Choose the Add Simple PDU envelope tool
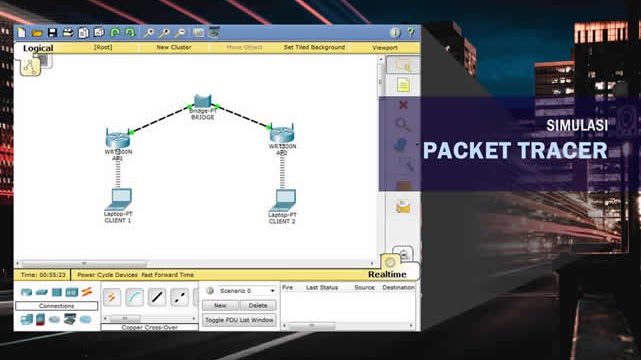The height and width of the screenshot is (360, 641). tap(403, 207)
